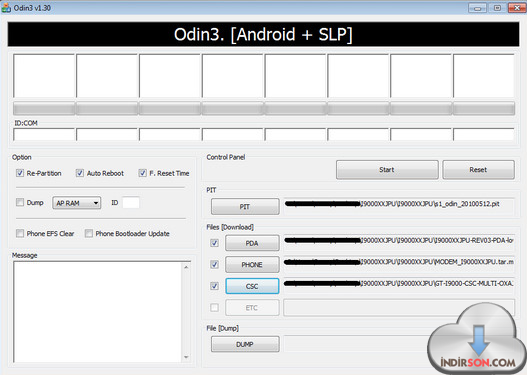Click the first ID:COM port box
The height and width of the screenshot is (375, 527).
[44, 134]
